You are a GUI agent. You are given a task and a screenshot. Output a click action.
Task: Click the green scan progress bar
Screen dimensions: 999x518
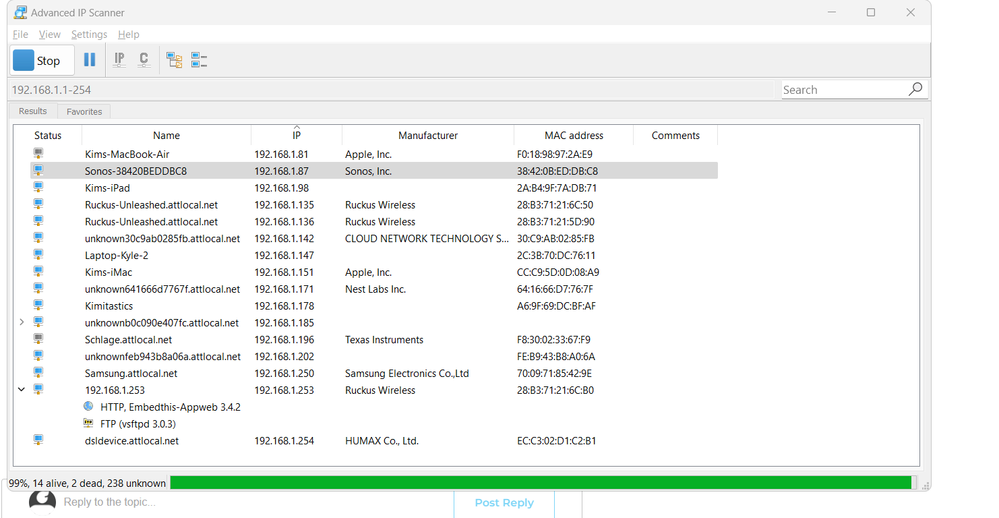point(540,483)
